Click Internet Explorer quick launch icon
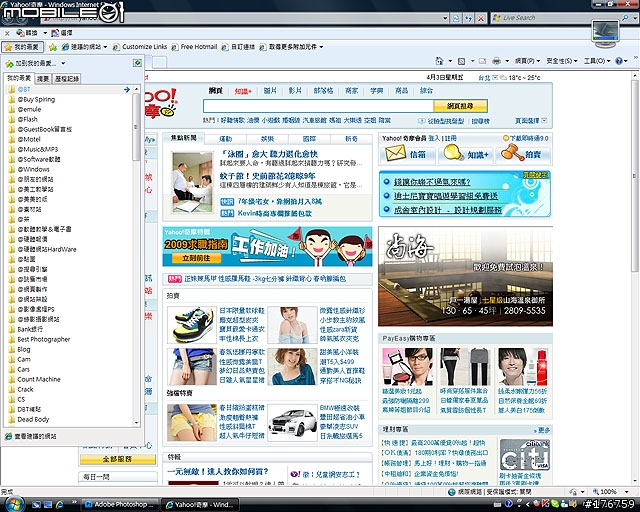 point(60,505)
